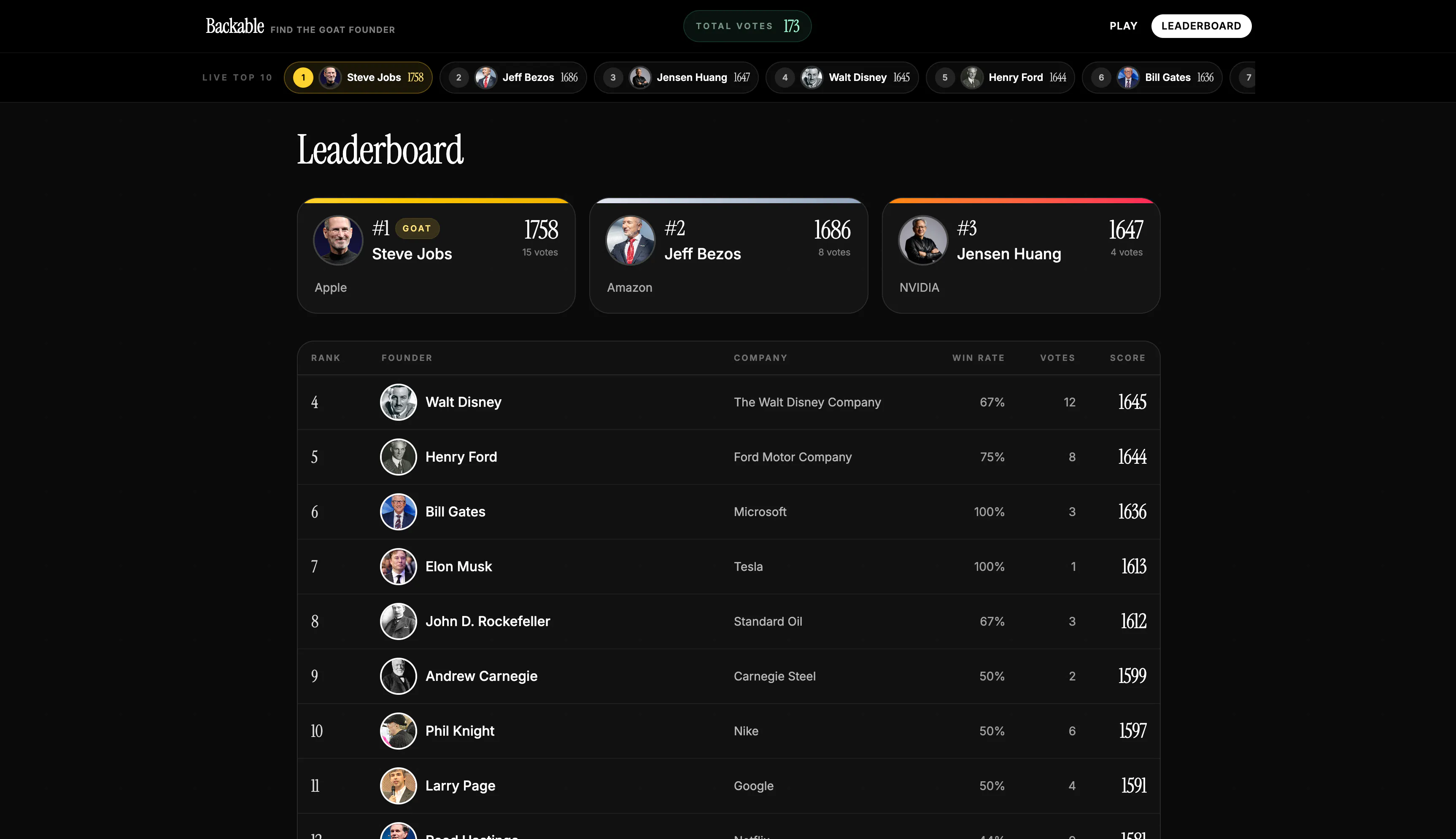The width and height of the screenshot is (1456, 839).
Task: Click The Walt Disney Company cell
Action: pyautogui.click(x=808, y=402)
